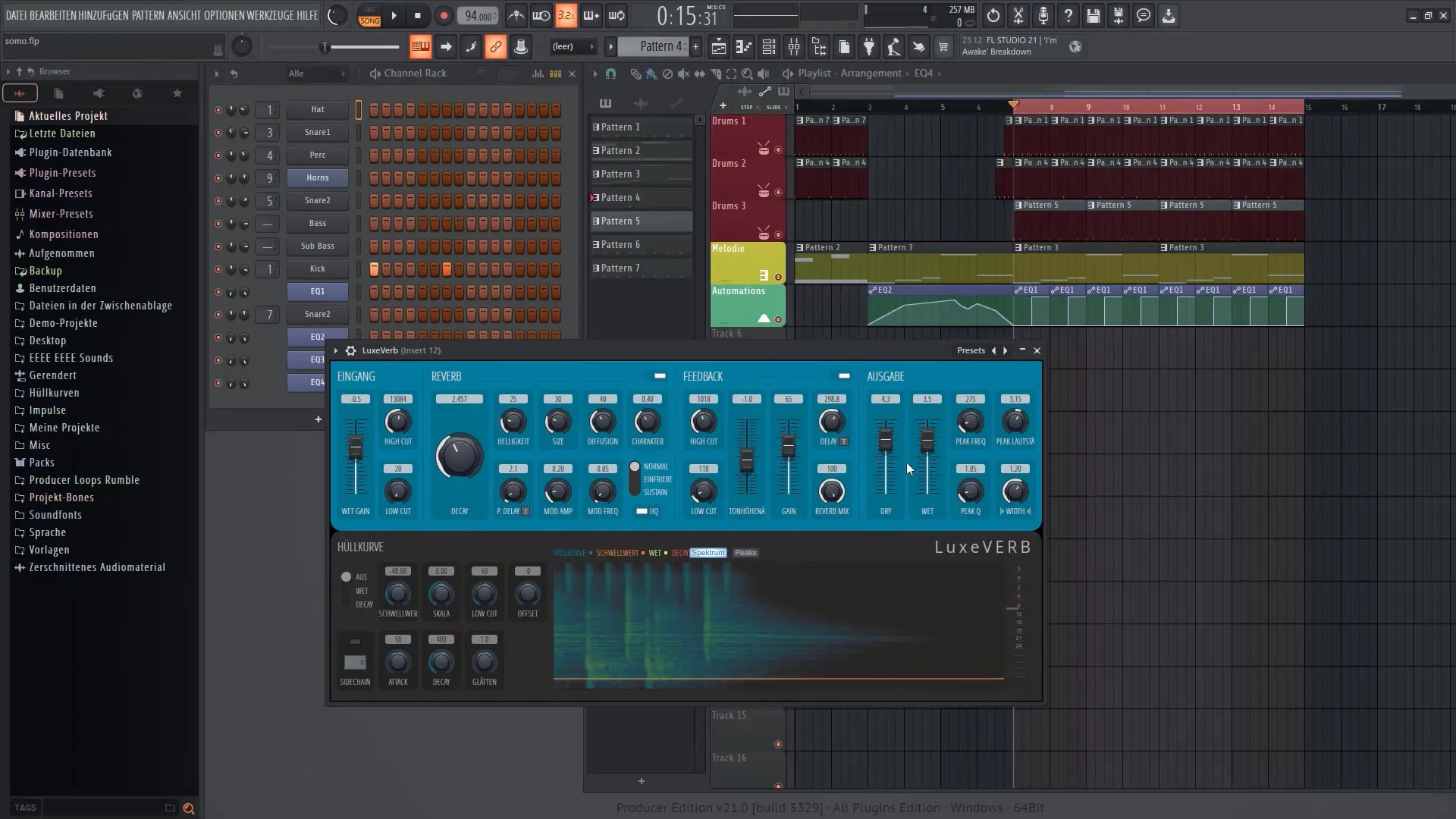Click the save project floppy icon

[1093, 15]
